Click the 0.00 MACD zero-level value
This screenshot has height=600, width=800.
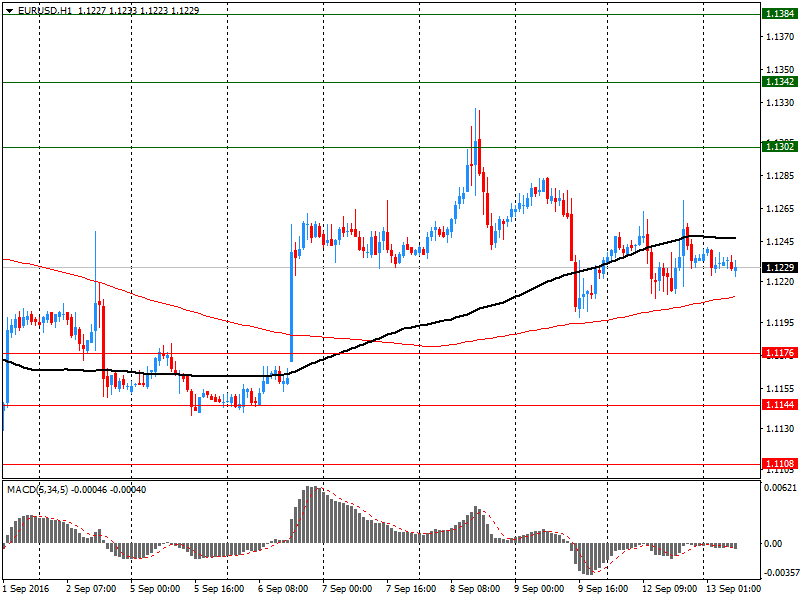773,543
